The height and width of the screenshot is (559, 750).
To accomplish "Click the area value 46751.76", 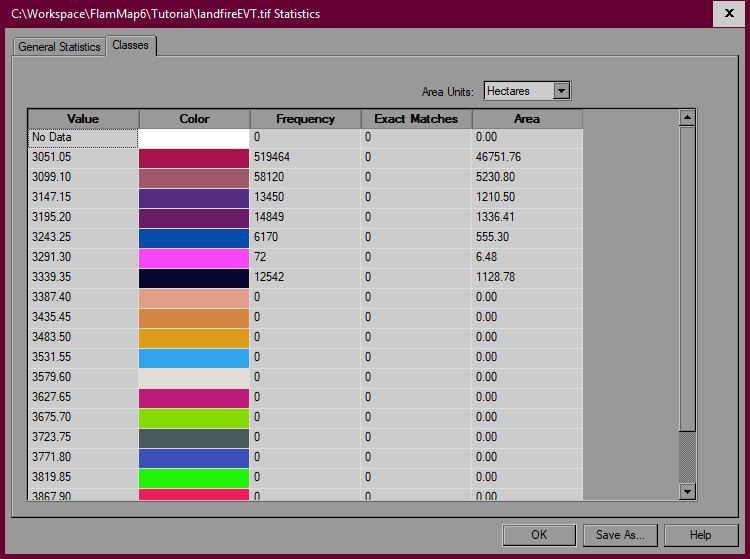I will coord(498,157).
